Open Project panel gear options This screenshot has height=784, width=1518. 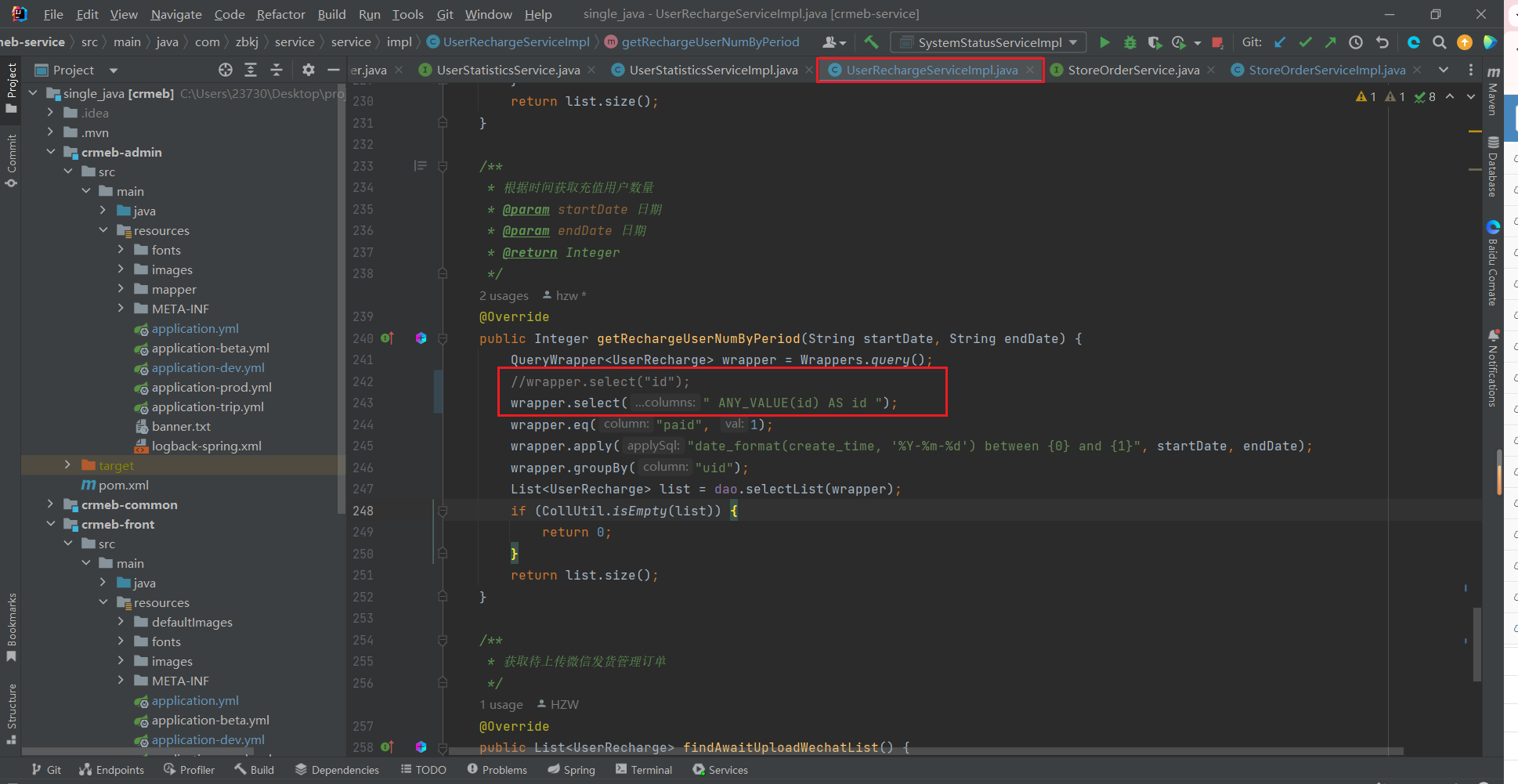[309, 70]
